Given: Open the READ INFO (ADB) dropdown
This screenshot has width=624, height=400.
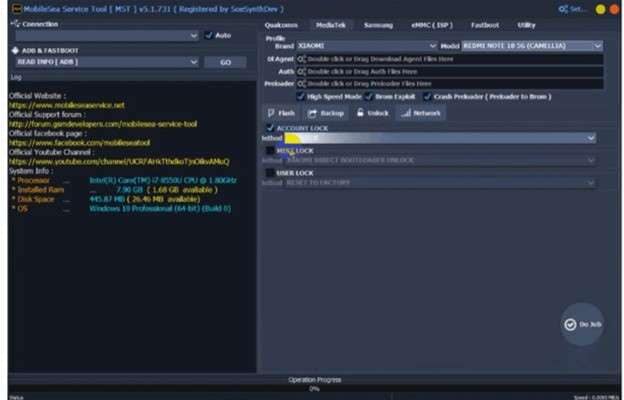Looking at the screenshot, I should [107, 62].
